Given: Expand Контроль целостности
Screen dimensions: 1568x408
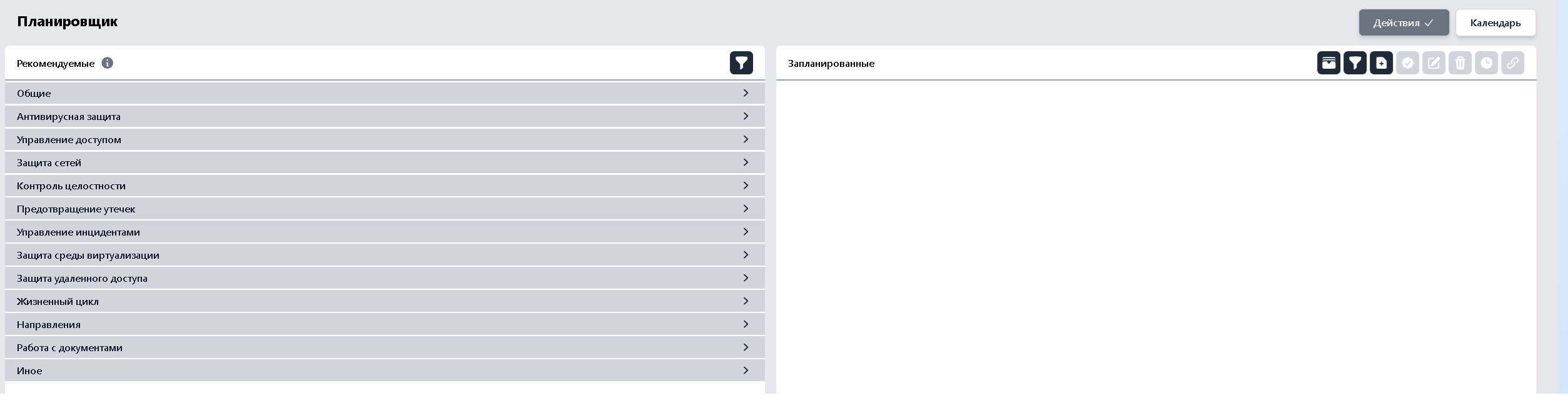Looking at the screenshot, I should pos(385,186).
